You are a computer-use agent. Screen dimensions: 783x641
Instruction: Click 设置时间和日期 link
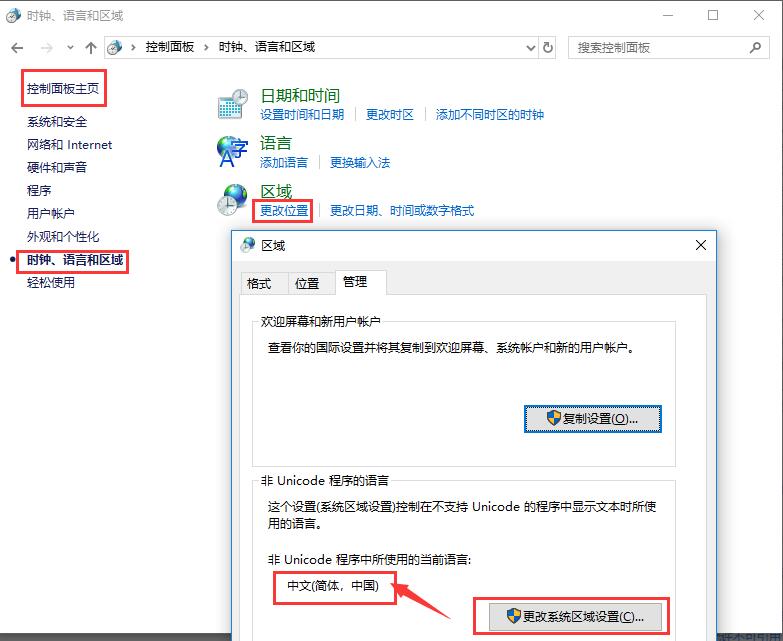click(302, 114)
